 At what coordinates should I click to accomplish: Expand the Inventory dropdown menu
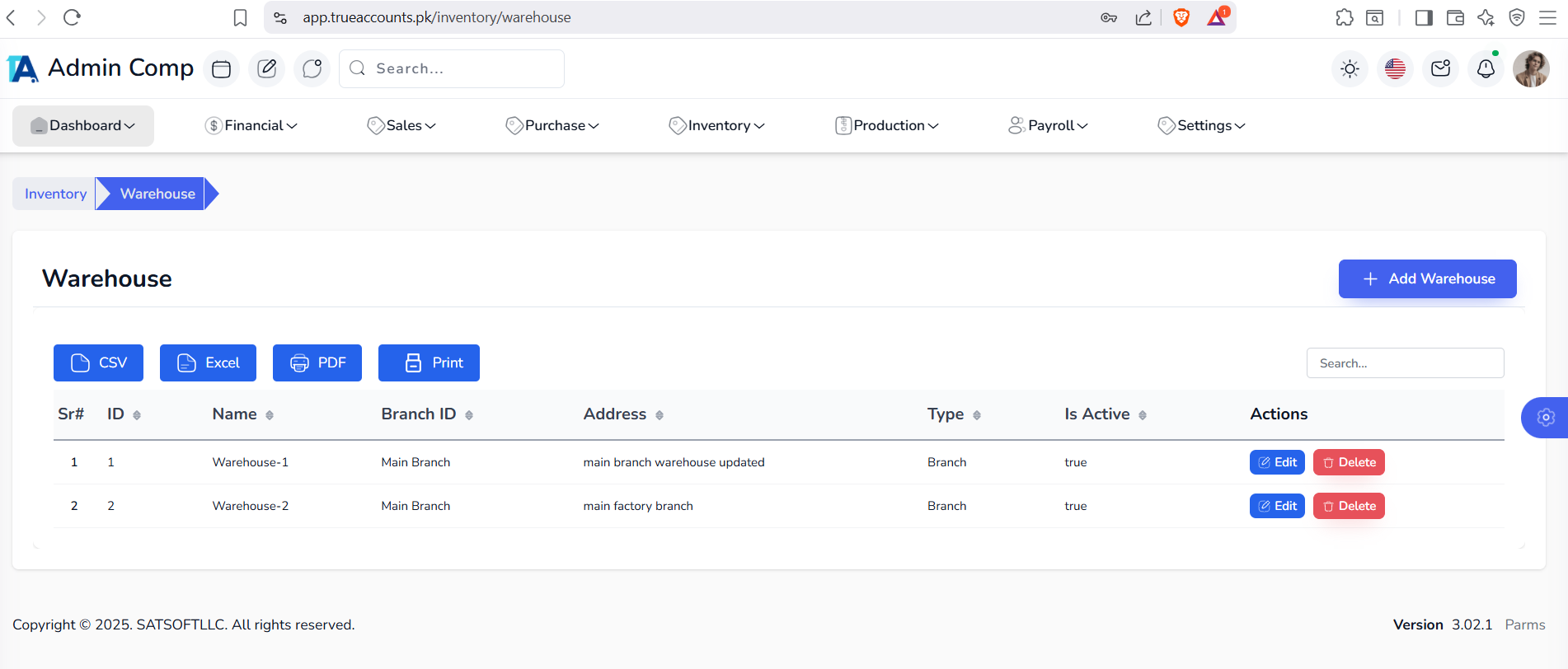pyautogui.click(x=716, y=125)
